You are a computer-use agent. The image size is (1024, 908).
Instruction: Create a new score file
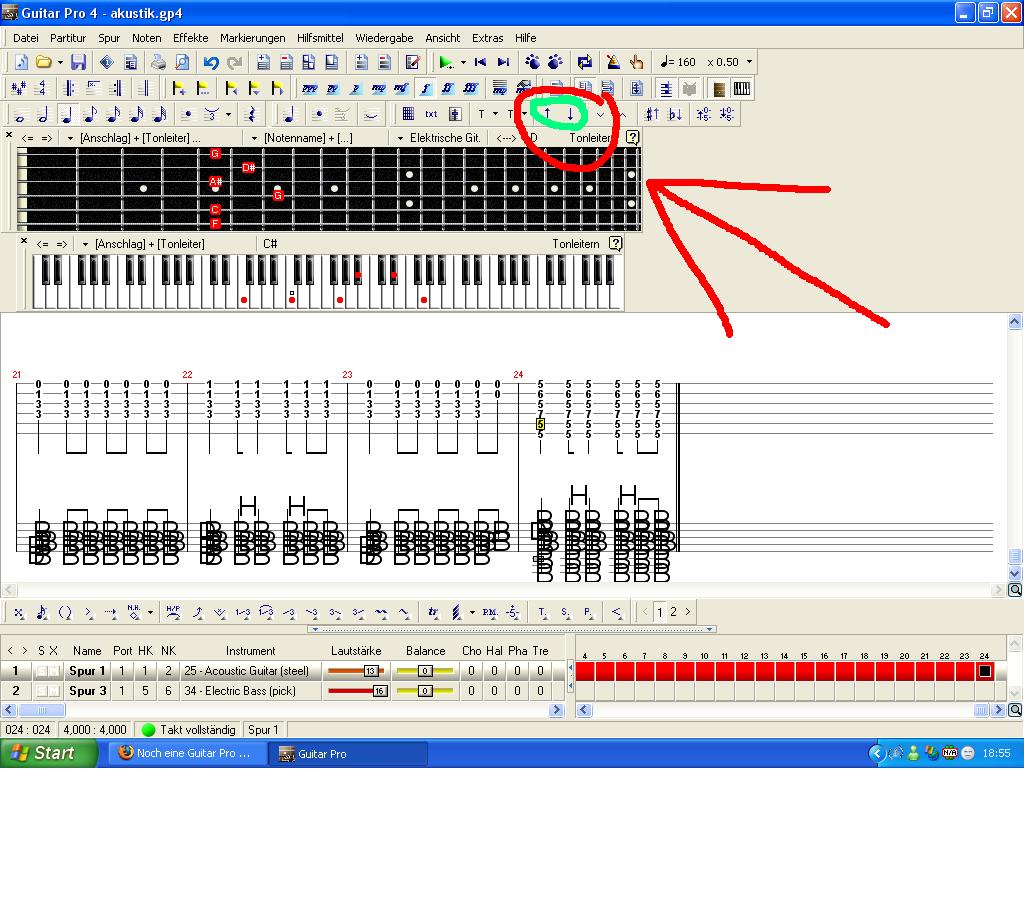21,62
